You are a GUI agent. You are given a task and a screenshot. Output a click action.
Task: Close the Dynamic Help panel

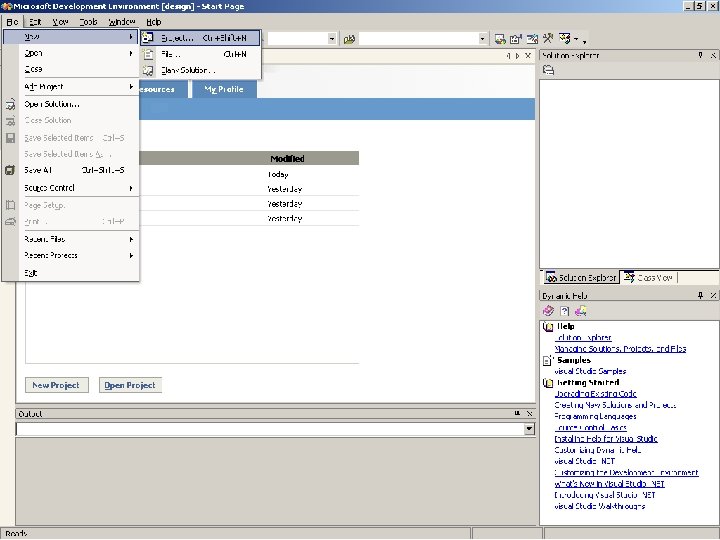[713, 295]
